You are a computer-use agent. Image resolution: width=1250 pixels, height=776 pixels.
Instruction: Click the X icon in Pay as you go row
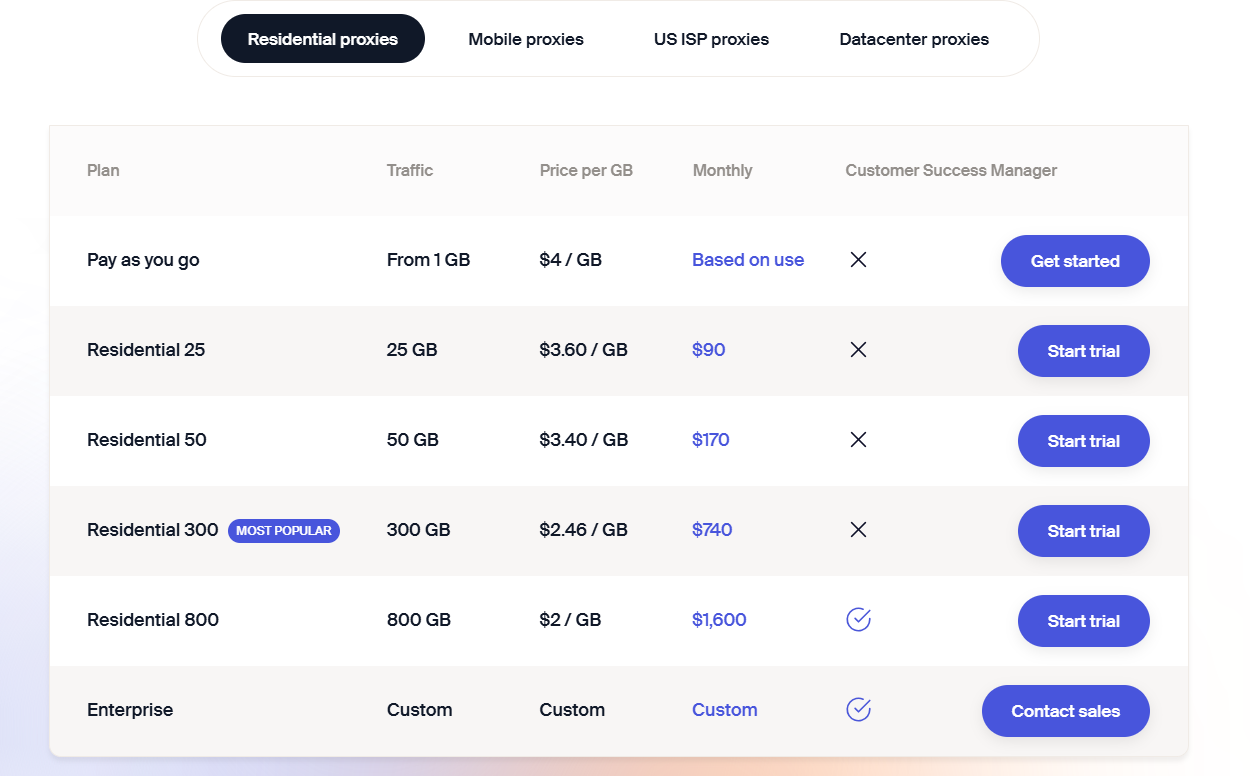(x=858, y=260)
